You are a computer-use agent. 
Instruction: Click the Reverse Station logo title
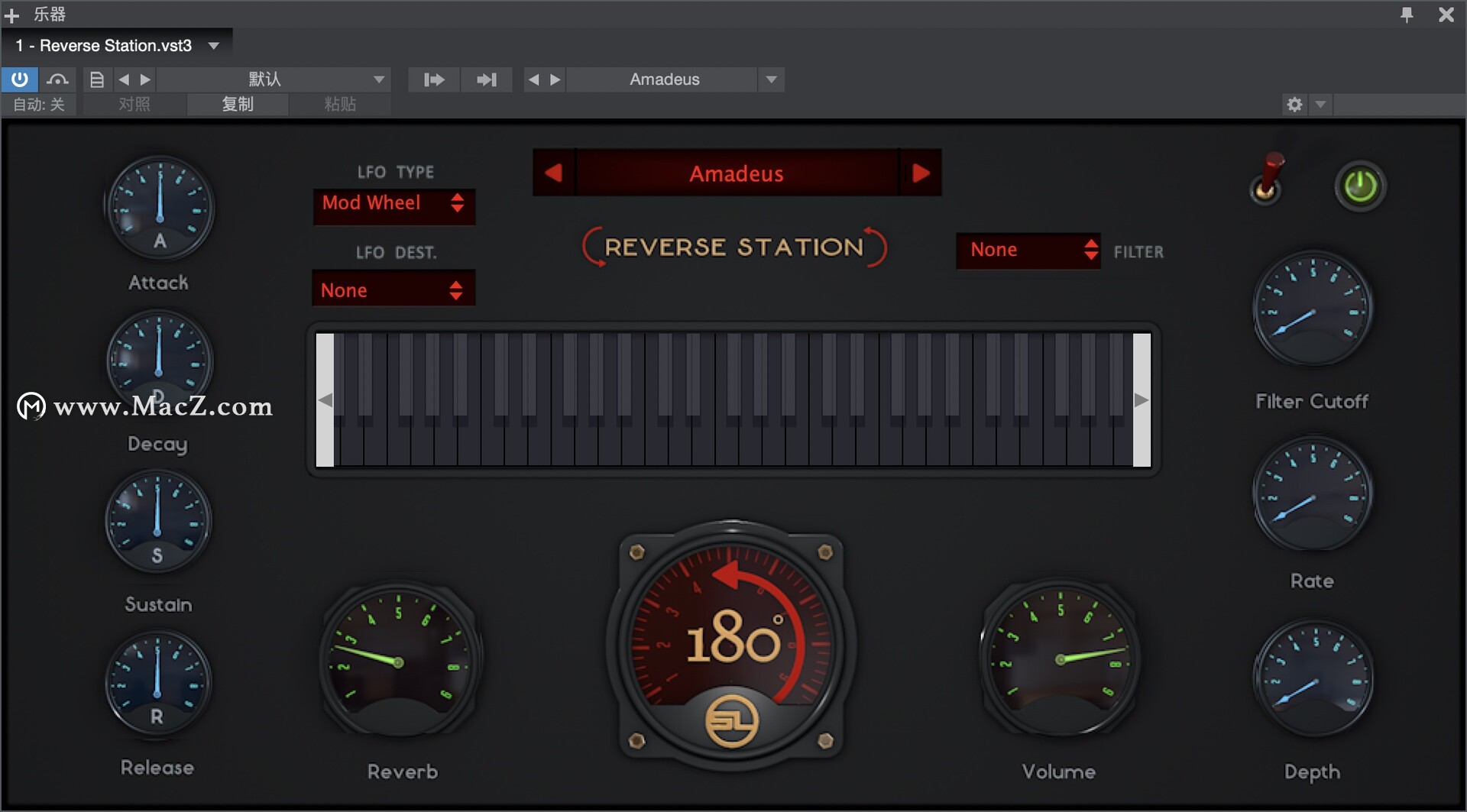click(x=734, y=247)
